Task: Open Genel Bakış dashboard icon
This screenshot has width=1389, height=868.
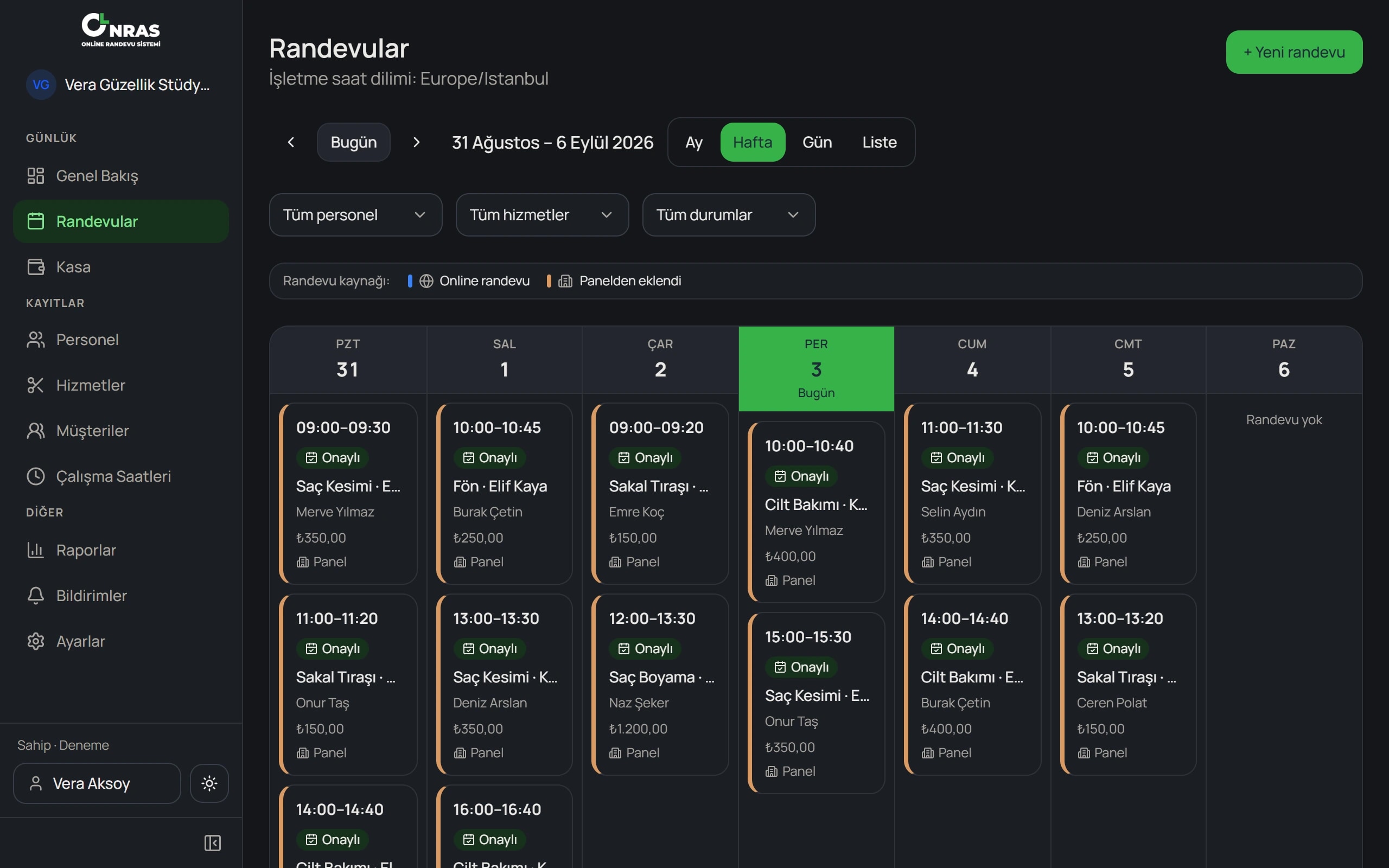Action: coord(36,176)
